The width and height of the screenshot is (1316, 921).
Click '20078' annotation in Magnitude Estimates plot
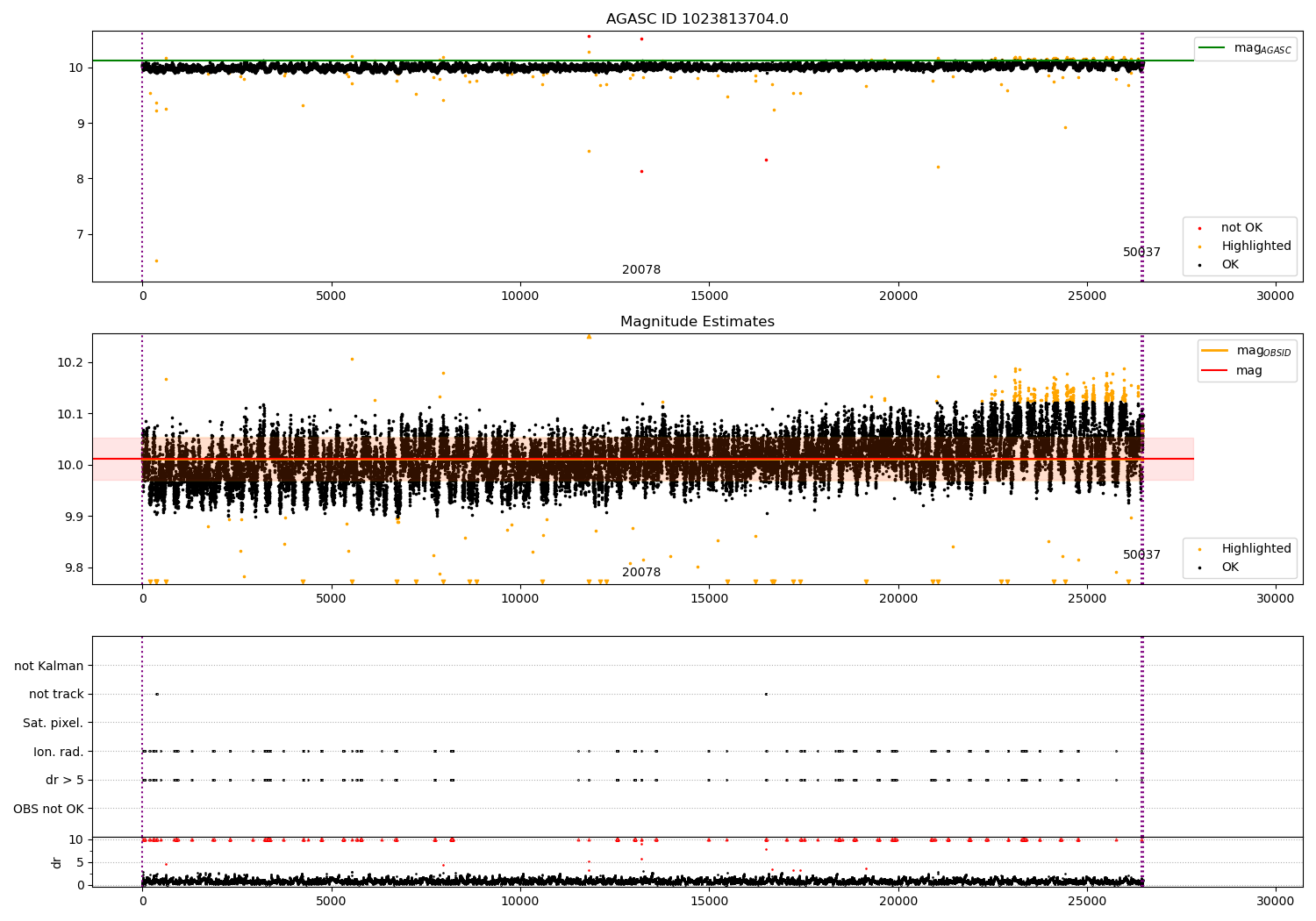[x=641, y=573]
